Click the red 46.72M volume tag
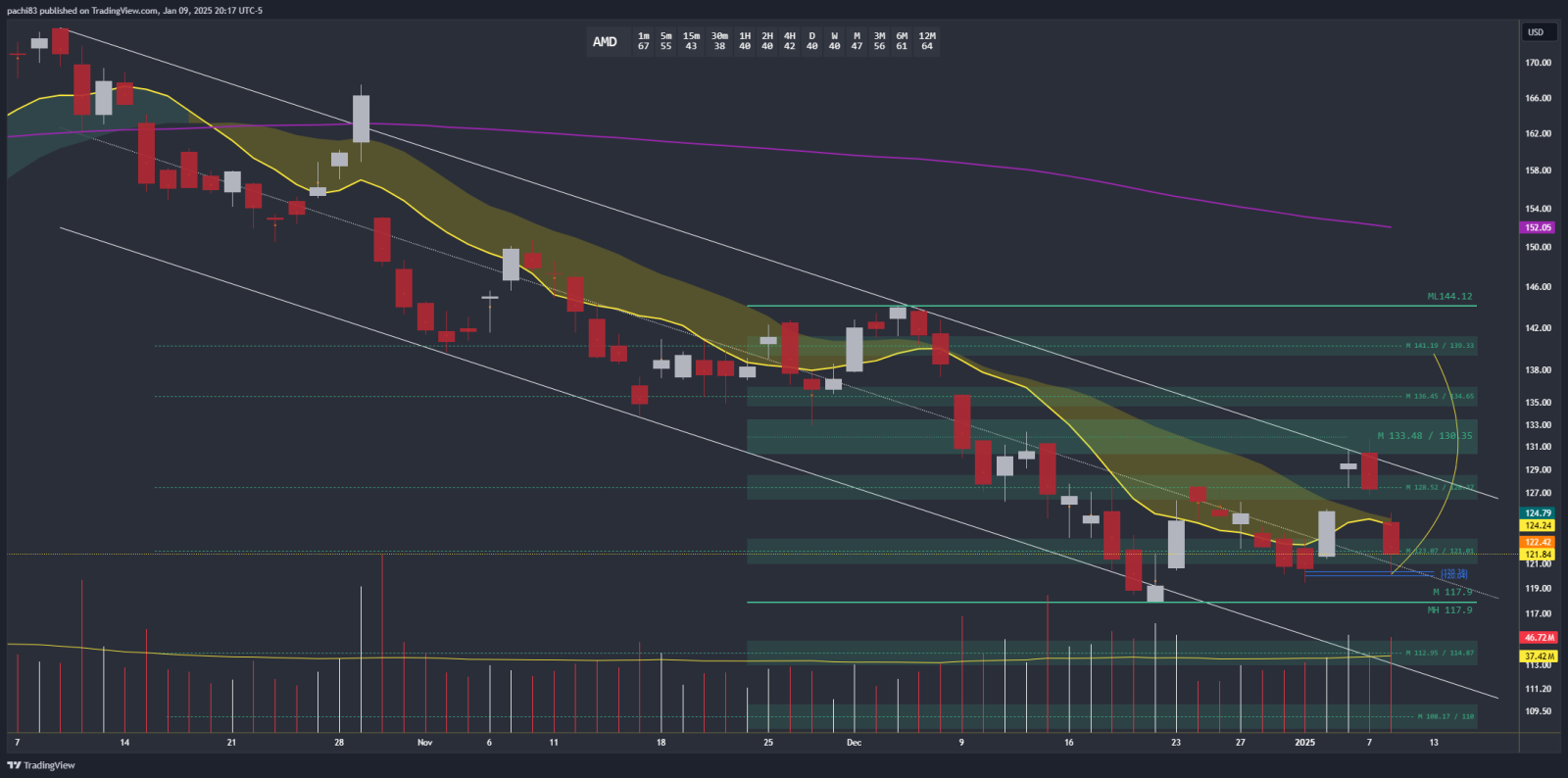This screenshot has height=778, width=1568. (x=1539, y=637)
